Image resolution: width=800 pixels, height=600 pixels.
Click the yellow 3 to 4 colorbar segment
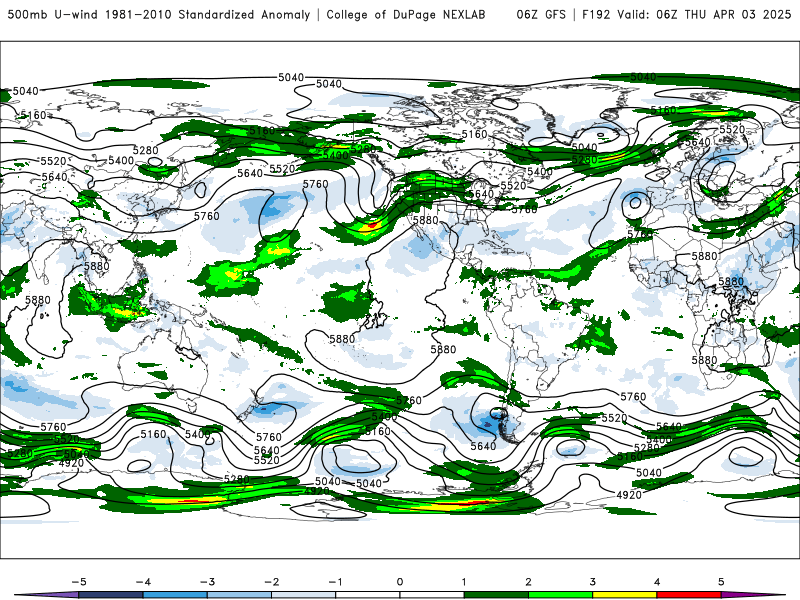coord(624,595)
